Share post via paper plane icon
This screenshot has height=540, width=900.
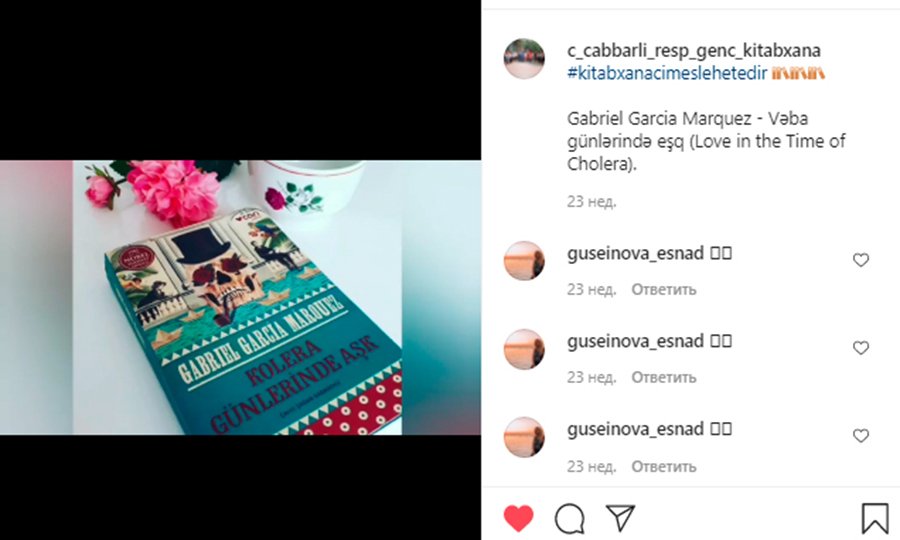click(620, 518)
